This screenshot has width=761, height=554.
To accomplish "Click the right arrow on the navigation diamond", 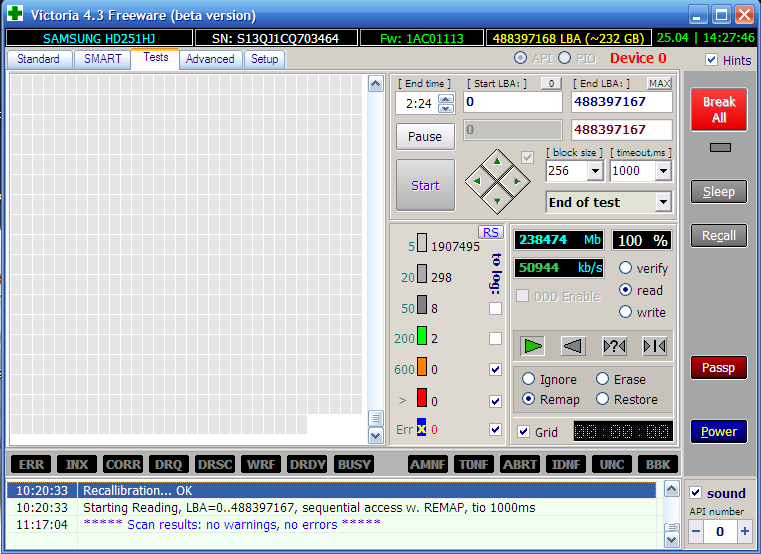I will (516, 181).
